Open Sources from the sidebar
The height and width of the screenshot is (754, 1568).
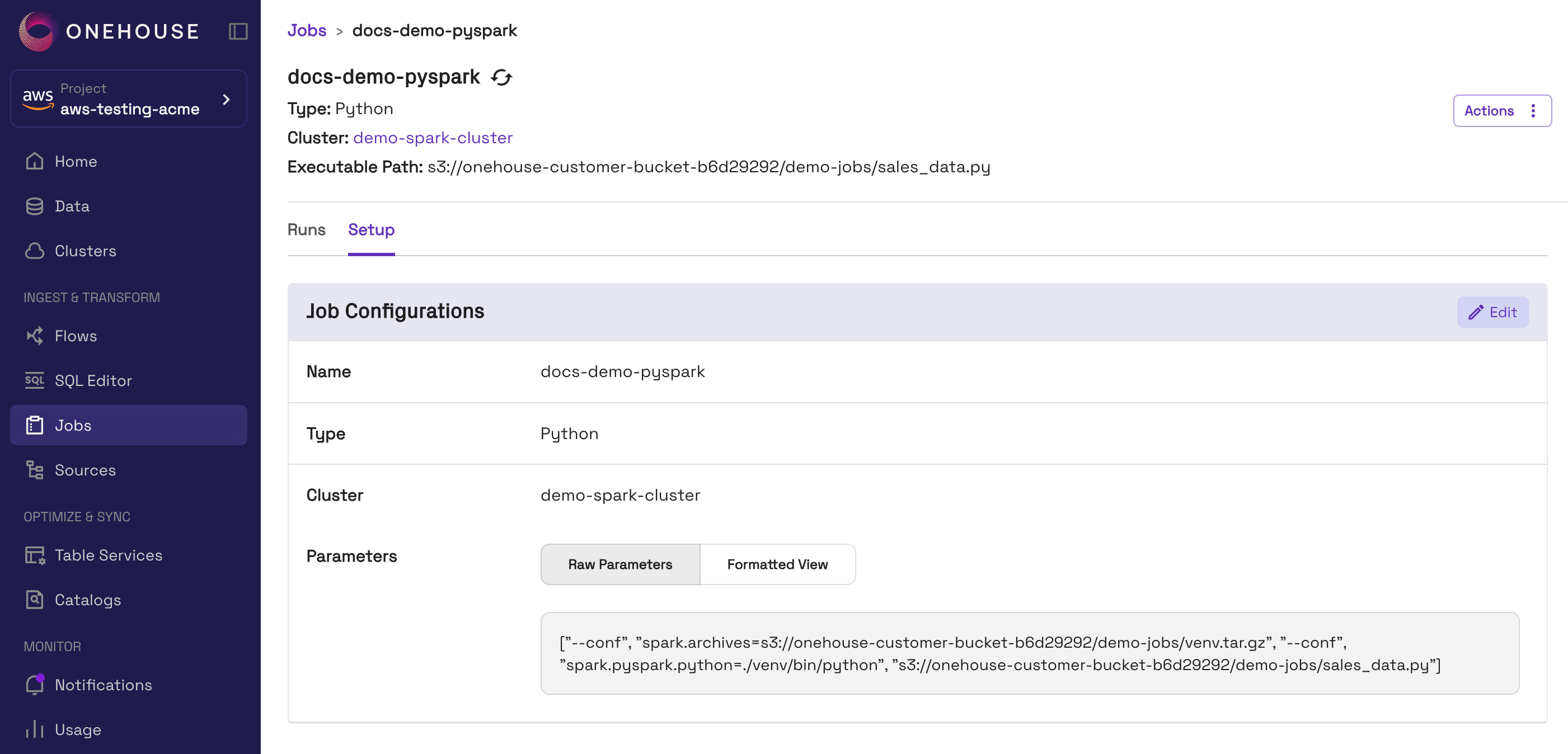tap(85, 470)
